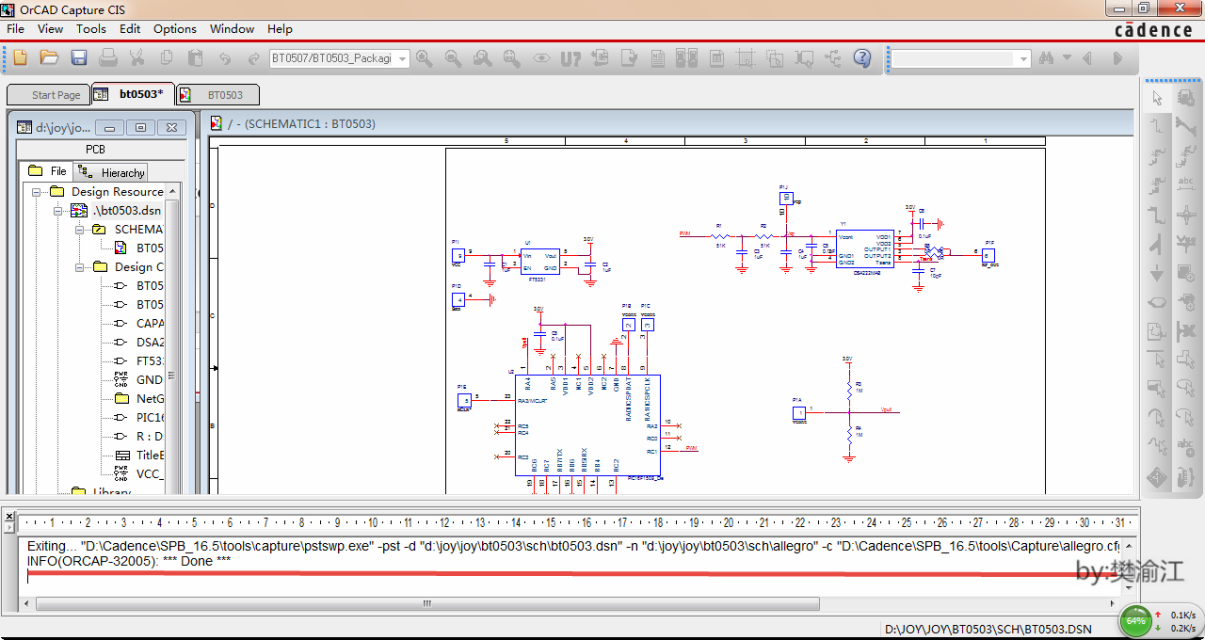Open the Window menu
This screenshot has width=1205, height=640.
coord(232,29)
